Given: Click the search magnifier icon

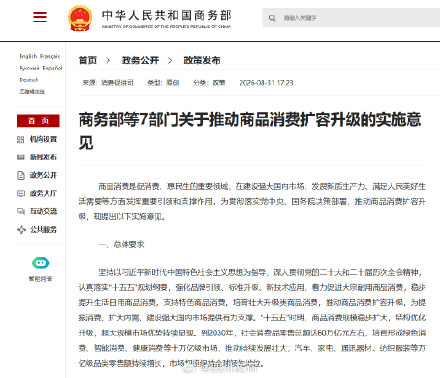Looking at the screenshot, I should (x=272, y=18).
